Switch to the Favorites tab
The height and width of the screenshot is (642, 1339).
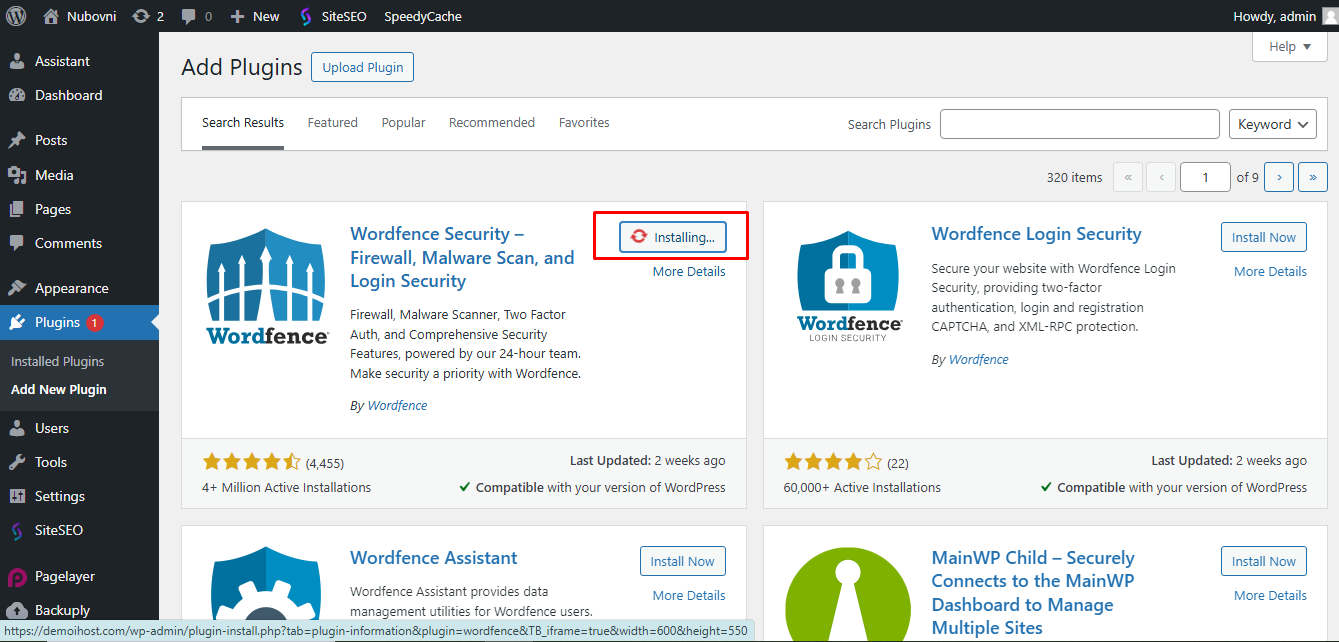tap(584, 123)
